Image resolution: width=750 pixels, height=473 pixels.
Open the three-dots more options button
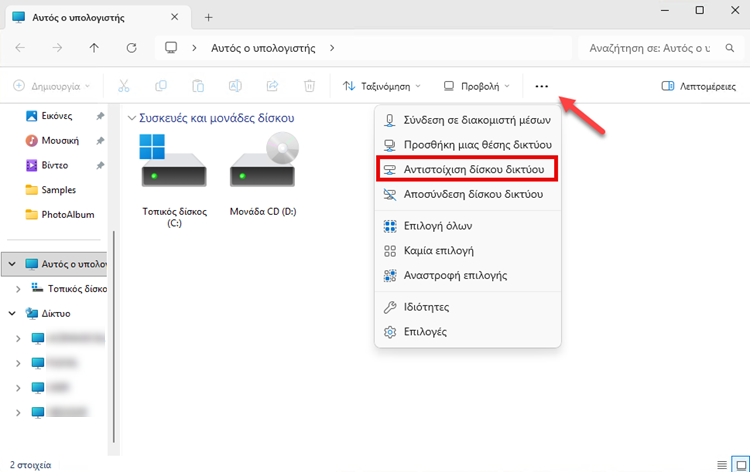pos(541,87)
